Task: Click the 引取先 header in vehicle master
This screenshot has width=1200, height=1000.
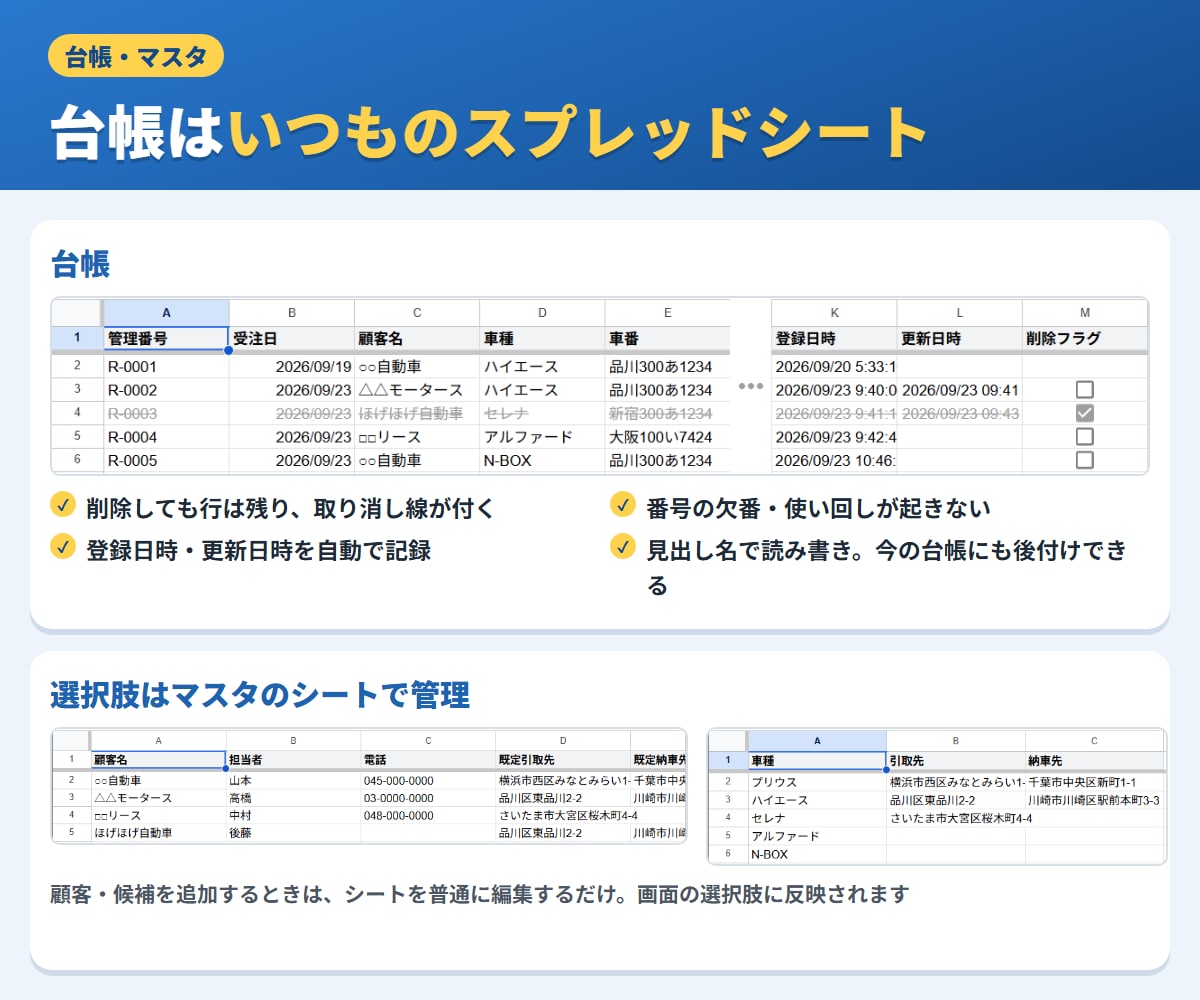Action: pyautogui.click(x=955, y=761)
